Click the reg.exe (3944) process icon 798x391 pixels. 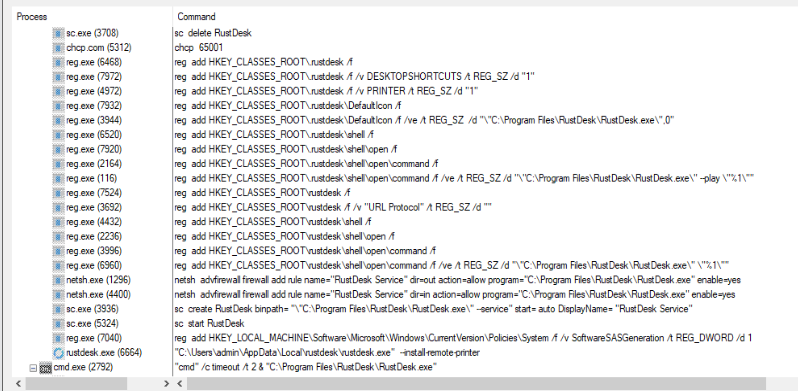tap(59, 120)
